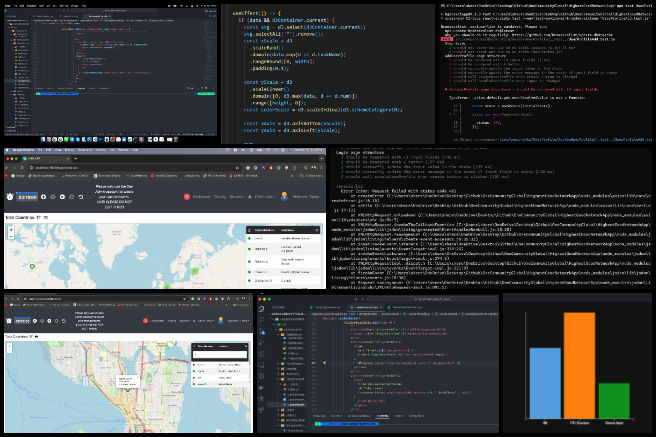The width and height of the screenshot is (656, 437).
Task: Zoom in on the world map
Action: [x=10, y=228]
